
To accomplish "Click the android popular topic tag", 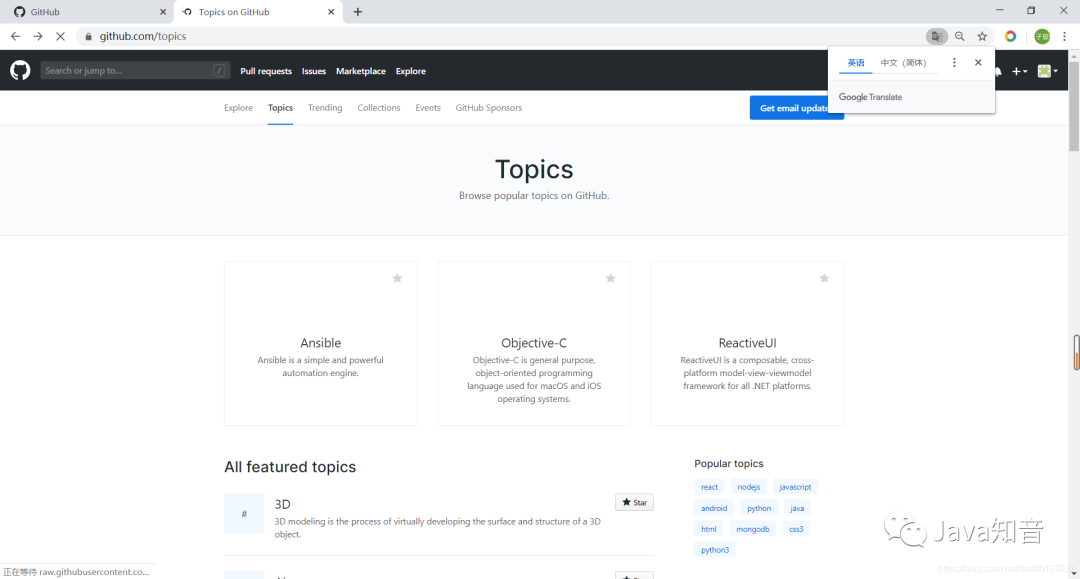I will click(x=714, y=508).
